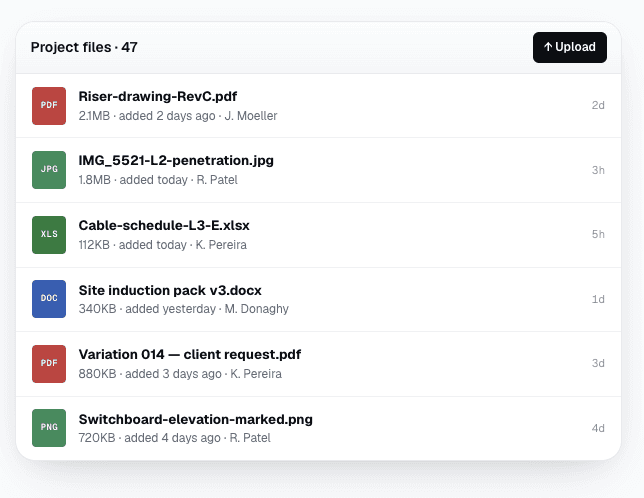Click the Upload button
644x498 pixels.
coord(570,47)
